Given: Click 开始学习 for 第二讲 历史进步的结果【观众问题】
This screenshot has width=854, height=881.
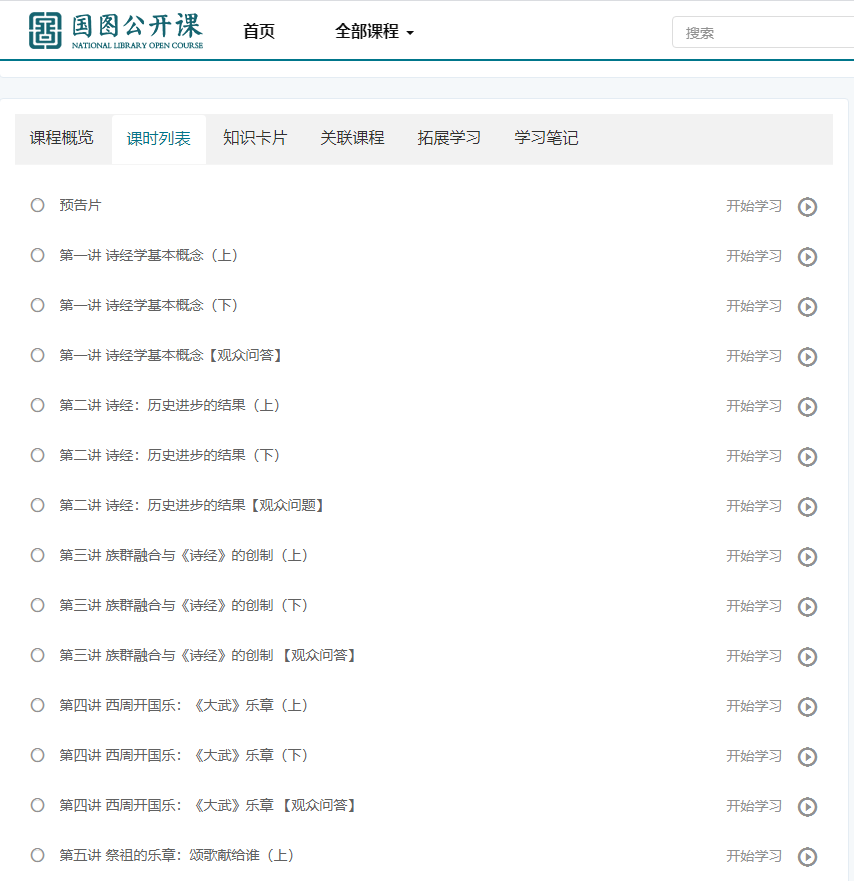Looking at the screenshot, I should (x=754, y=506).
